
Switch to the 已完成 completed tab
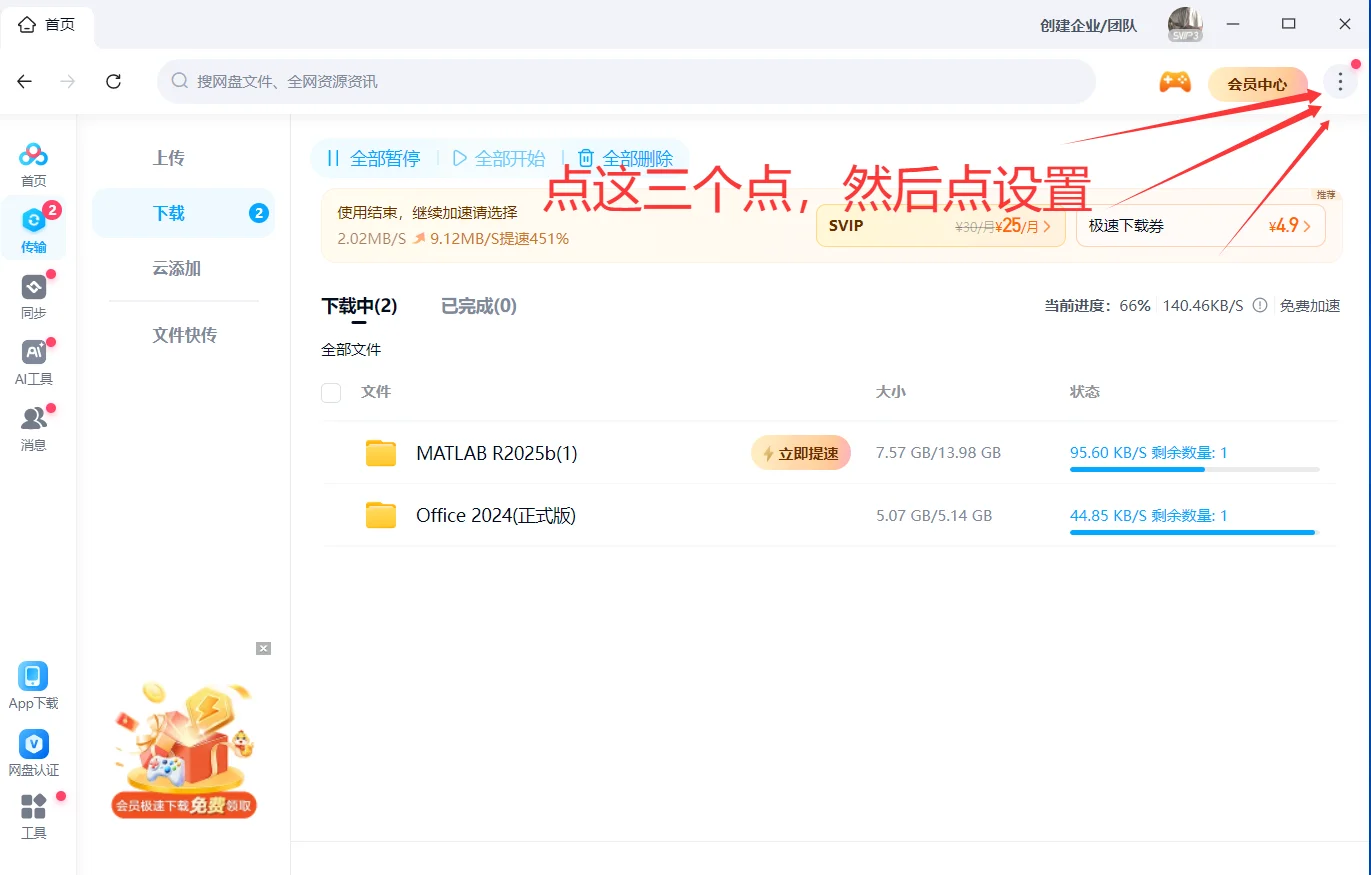click(x=477, y=306)
